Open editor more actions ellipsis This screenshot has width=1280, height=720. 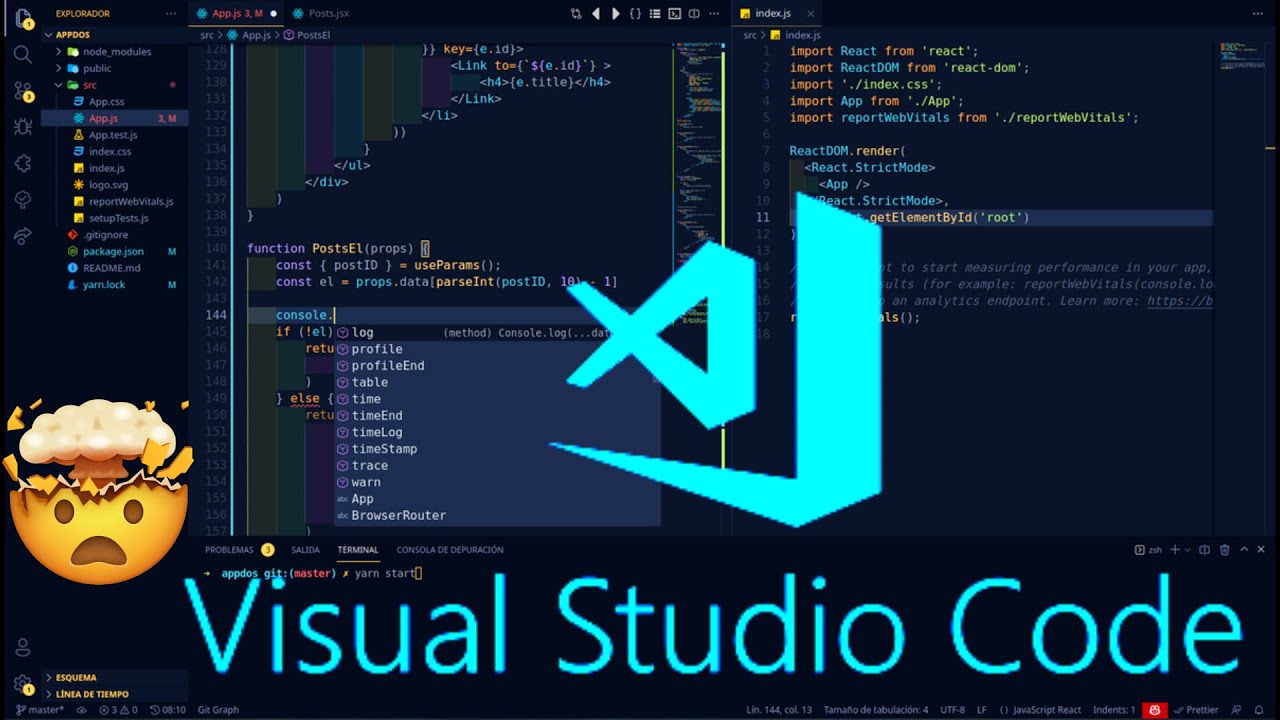[713, 14]
